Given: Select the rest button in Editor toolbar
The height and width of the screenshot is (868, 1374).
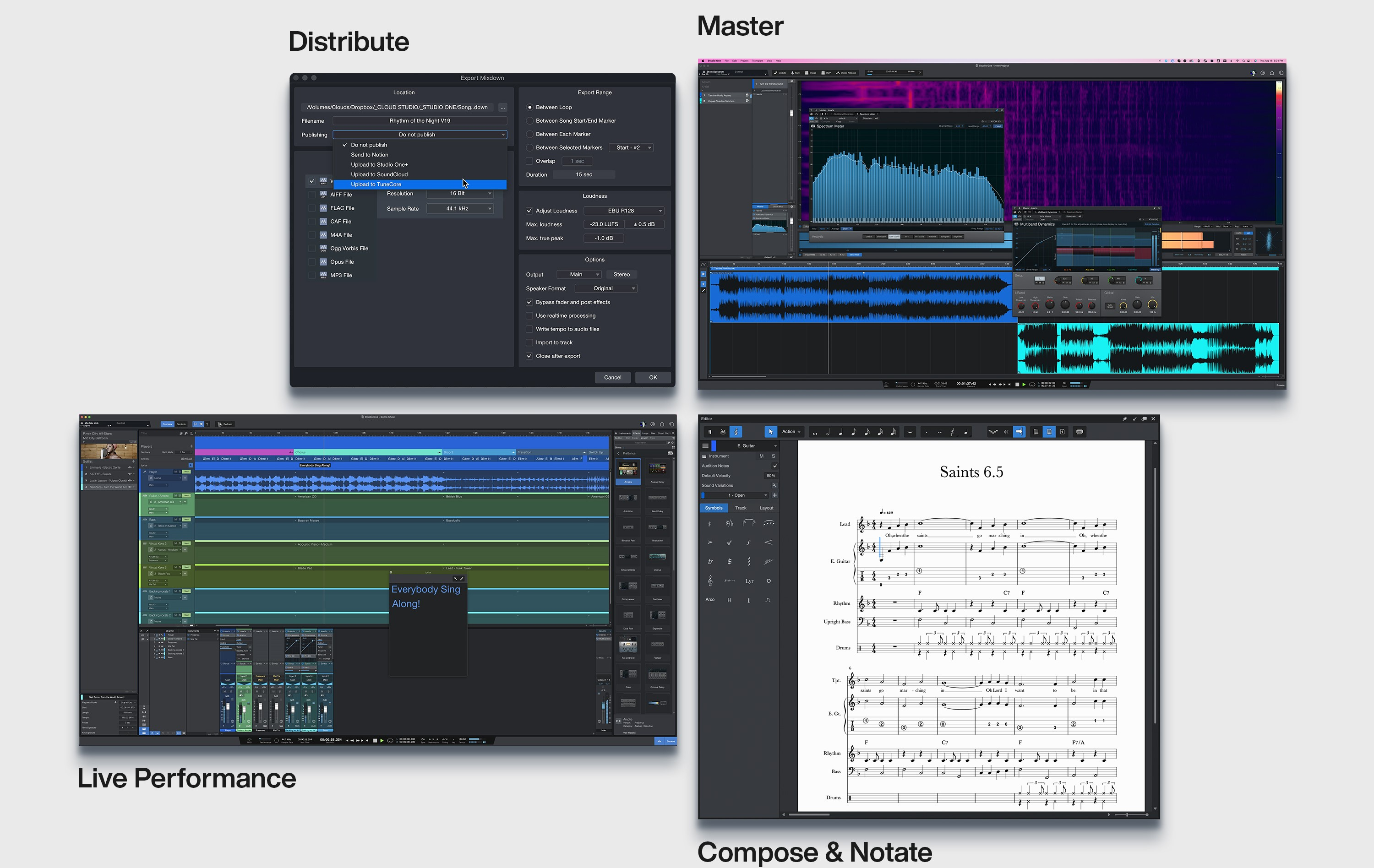Looking at the screenshot, I should click(910, 432).
